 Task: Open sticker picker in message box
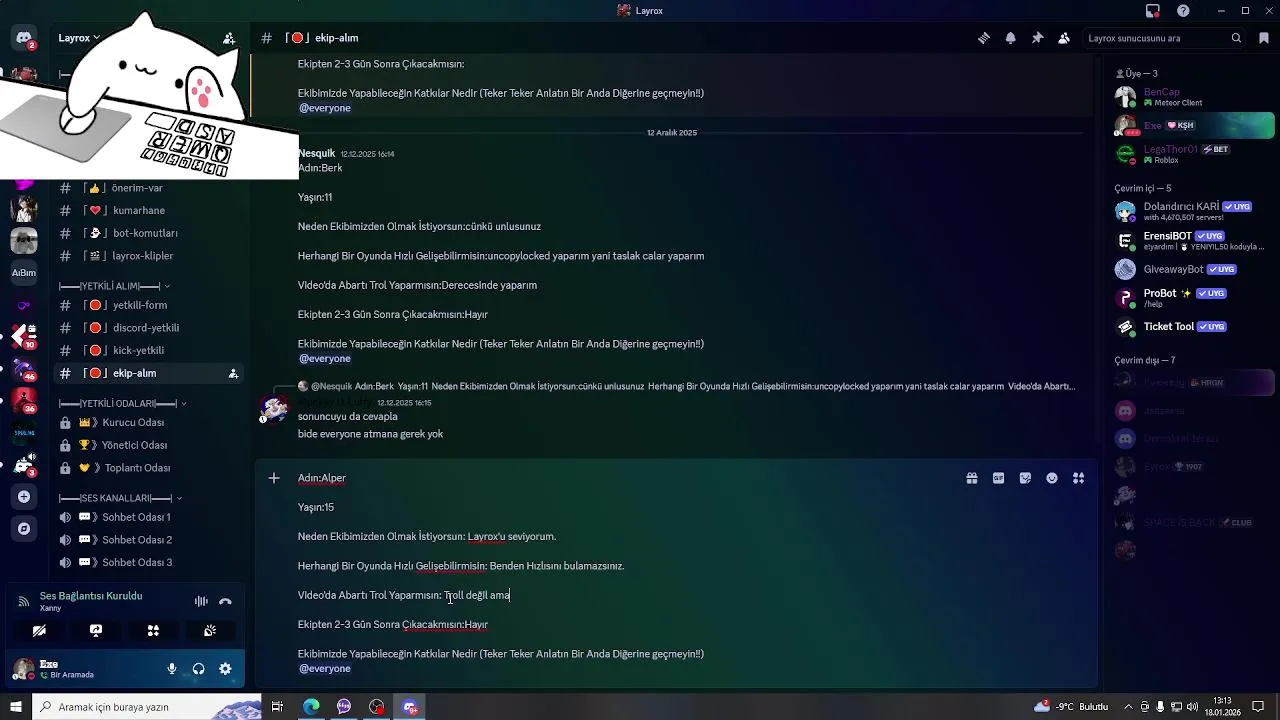point(1025,478)
